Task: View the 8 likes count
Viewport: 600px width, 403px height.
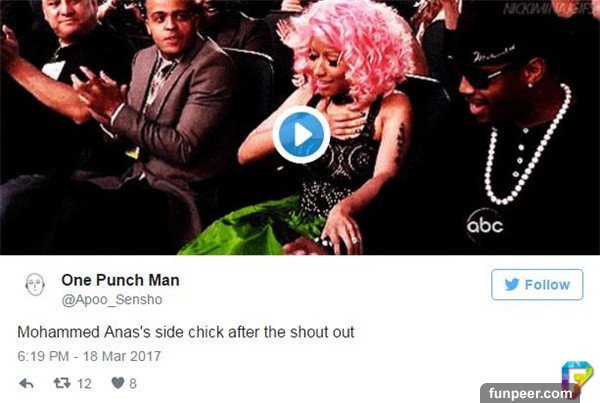Action: (133, 383)
